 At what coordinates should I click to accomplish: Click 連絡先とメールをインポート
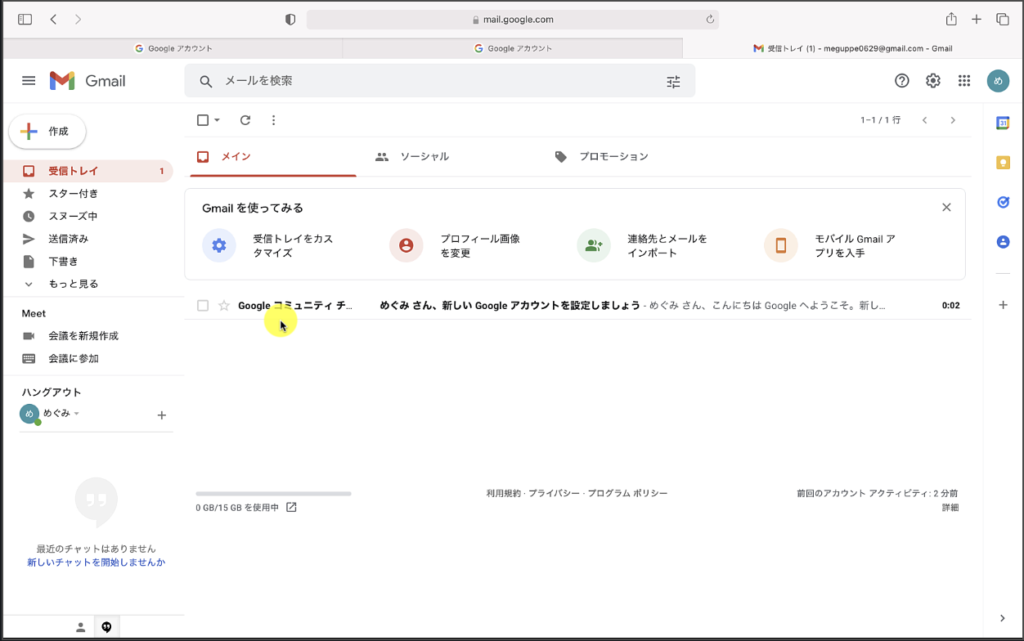coord(644,246)
